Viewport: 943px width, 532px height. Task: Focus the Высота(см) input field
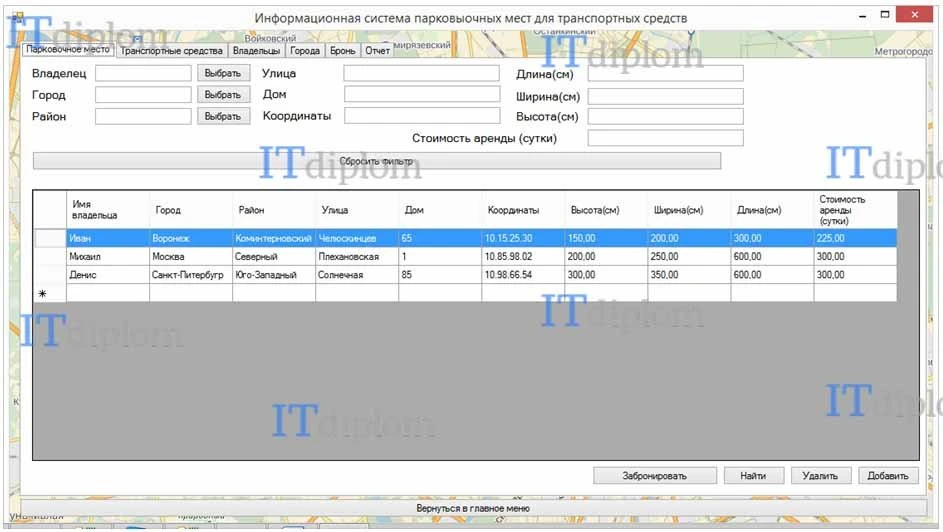pyautogui.click(x=665, y=117)
